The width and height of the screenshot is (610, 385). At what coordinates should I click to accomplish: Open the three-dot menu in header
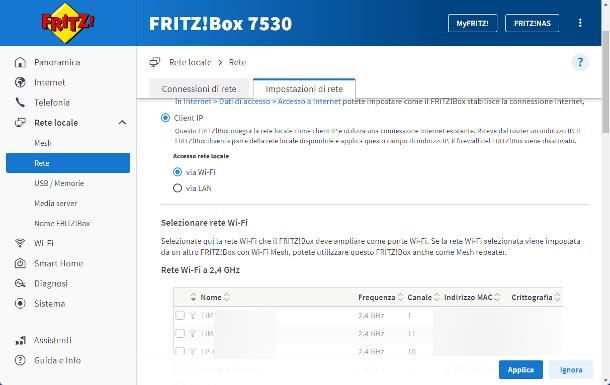click(x=580, y=23)
